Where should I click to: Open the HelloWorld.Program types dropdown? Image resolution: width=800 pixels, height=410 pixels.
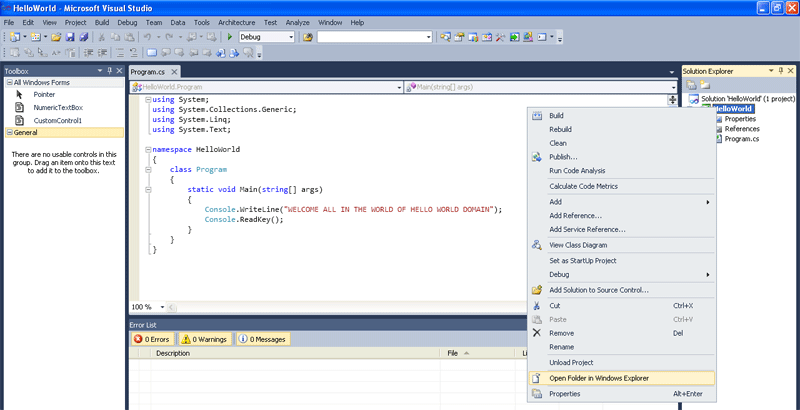pos(399,87)
